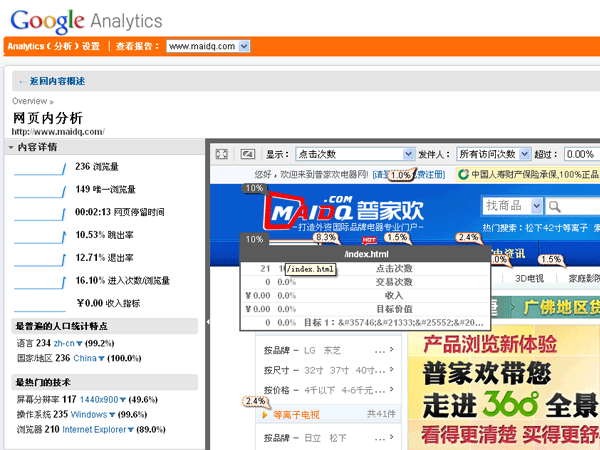Click the Overview breadcrumb
Screen dimensions: 600x450
click(29, 101)
